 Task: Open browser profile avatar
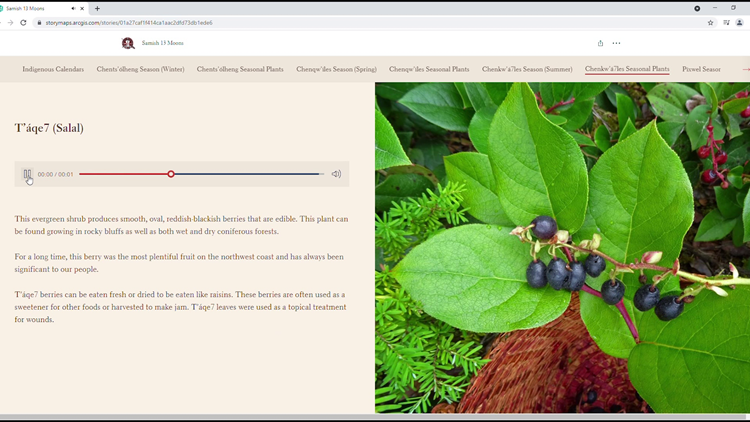tap(740, 22)
